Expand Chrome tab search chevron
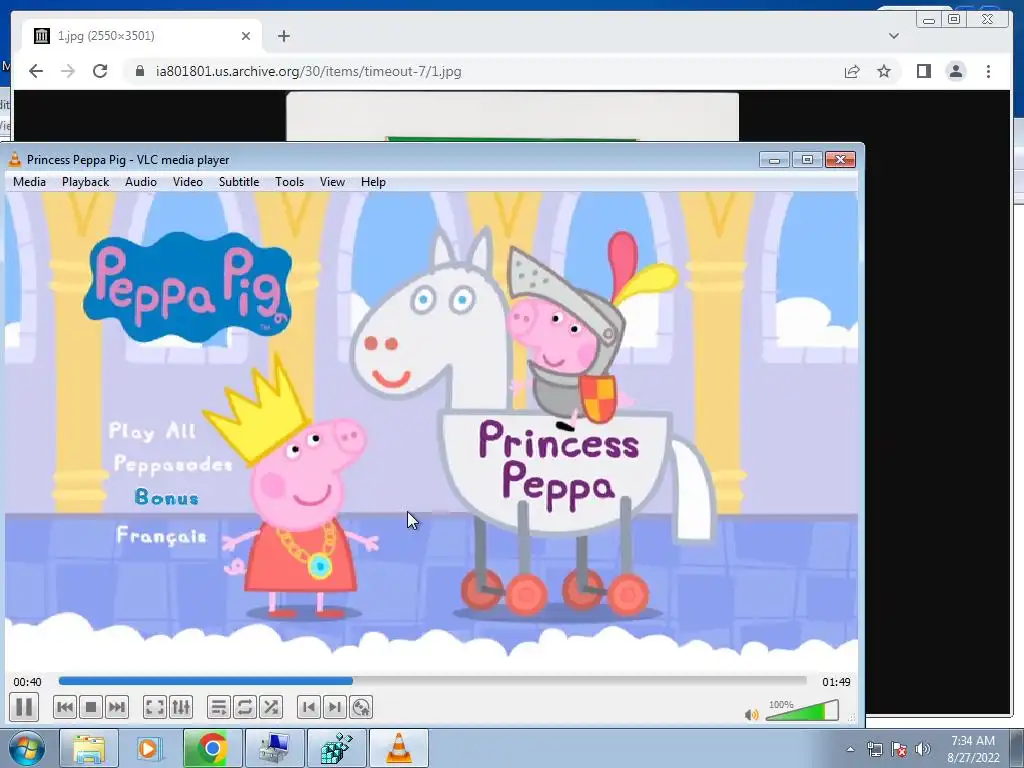The image size is (1024, 768). point(893,36)
